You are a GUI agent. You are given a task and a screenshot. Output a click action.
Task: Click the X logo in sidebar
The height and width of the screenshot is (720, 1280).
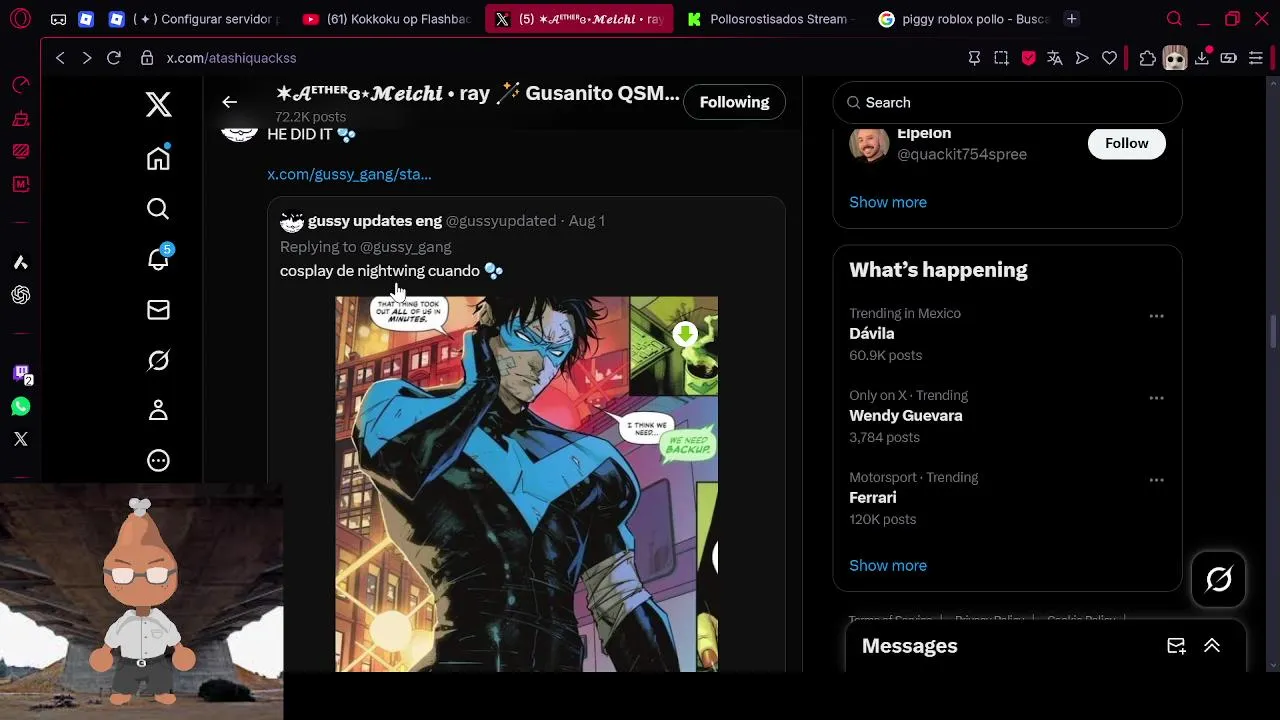pyautogui.click(x=158, y=104)
